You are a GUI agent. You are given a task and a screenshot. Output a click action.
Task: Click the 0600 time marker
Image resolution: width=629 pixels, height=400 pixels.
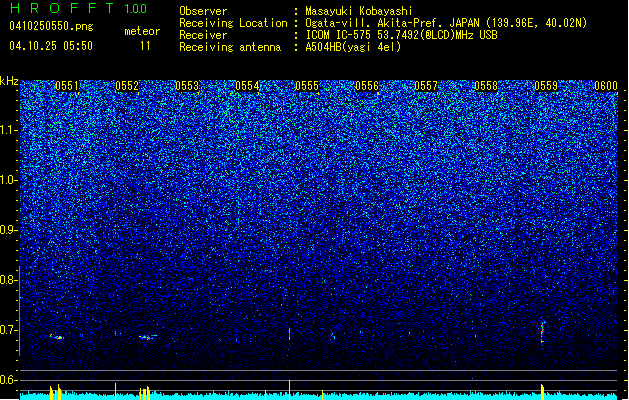click(x=606, y=86)
